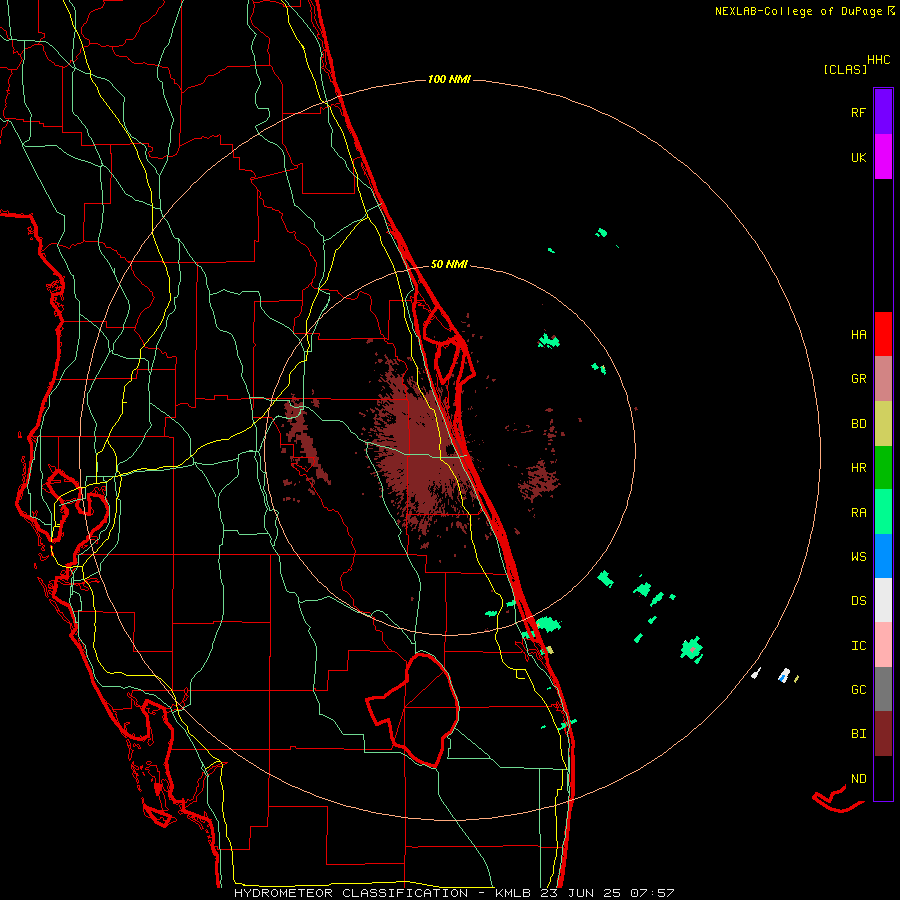The width and height of the screenshot is (900, 900).
Task: Click the "100 NMI" range ring label
Action: (x=449, y=79)
